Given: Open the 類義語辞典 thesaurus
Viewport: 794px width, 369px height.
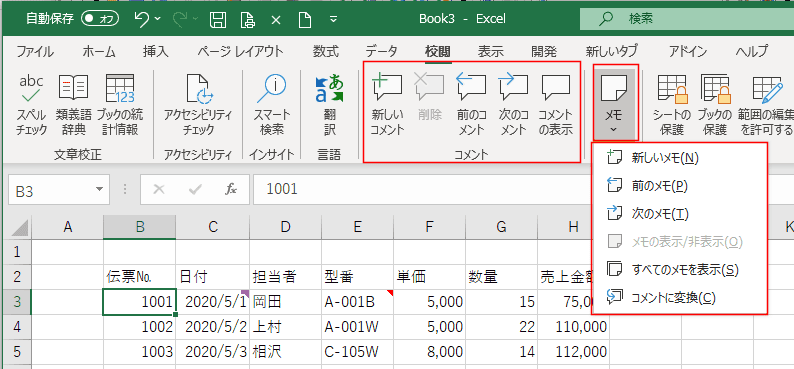Looking at the screenshot, I should (x=74, y=105).
